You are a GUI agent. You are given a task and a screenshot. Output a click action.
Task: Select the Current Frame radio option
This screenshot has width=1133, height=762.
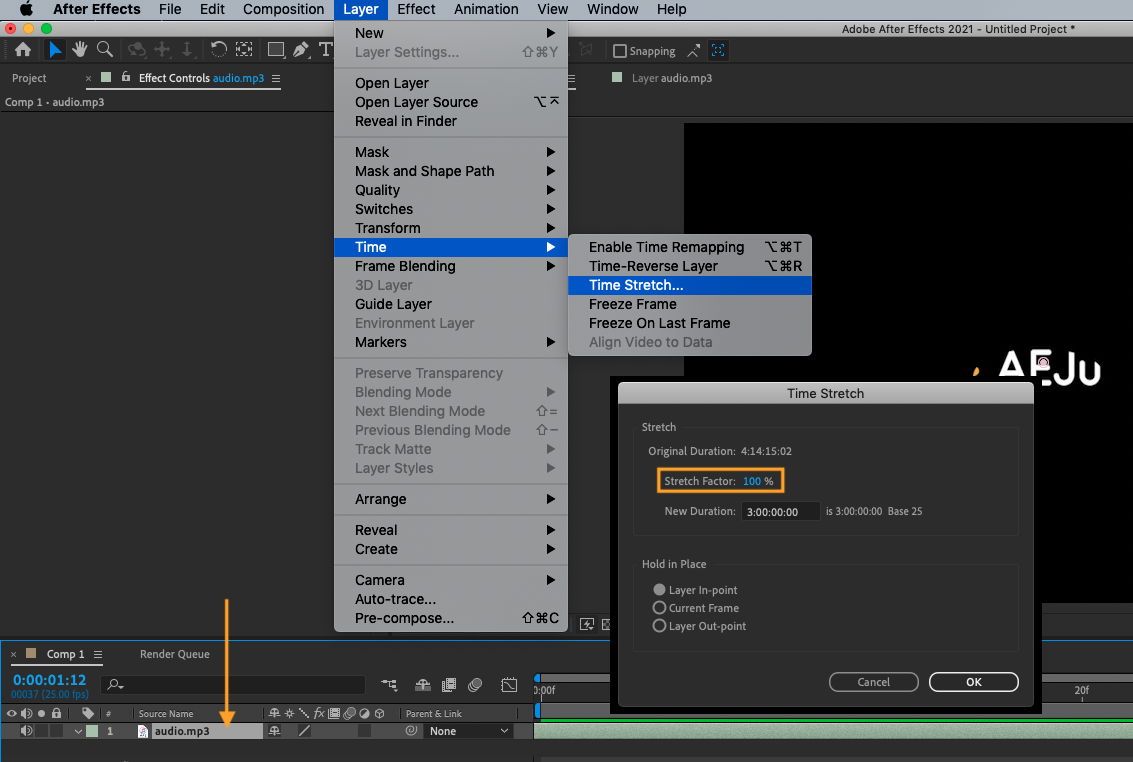point(659,608)
